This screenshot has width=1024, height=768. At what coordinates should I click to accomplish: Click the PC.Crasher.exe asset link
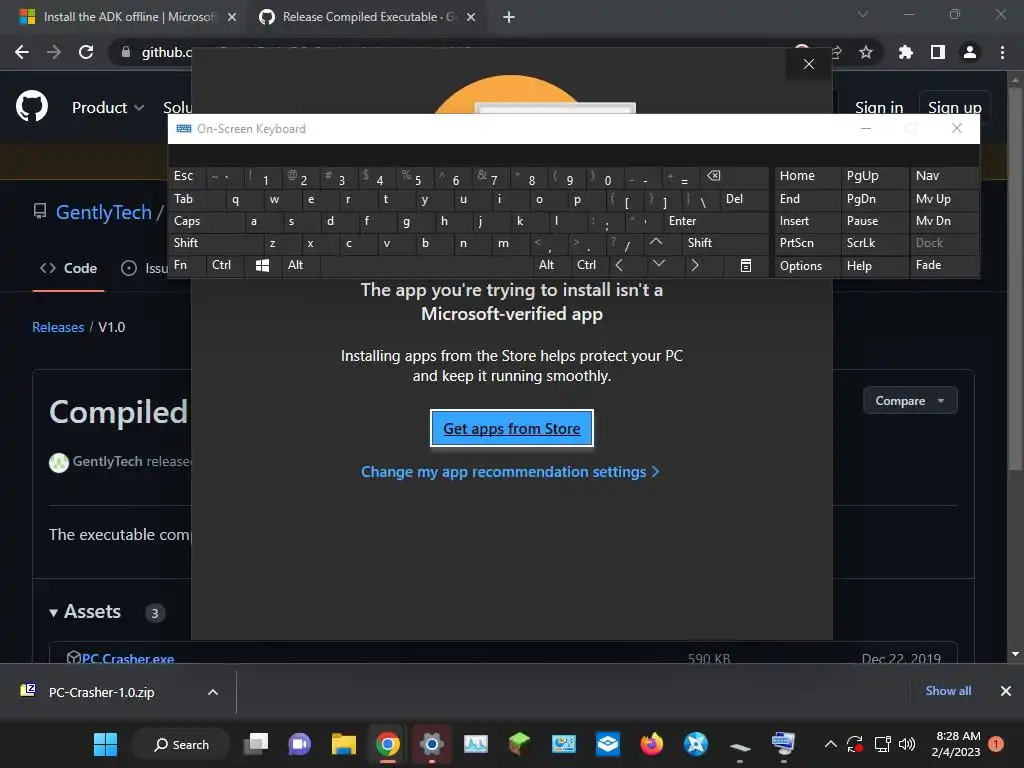click(x=128, y=658)
